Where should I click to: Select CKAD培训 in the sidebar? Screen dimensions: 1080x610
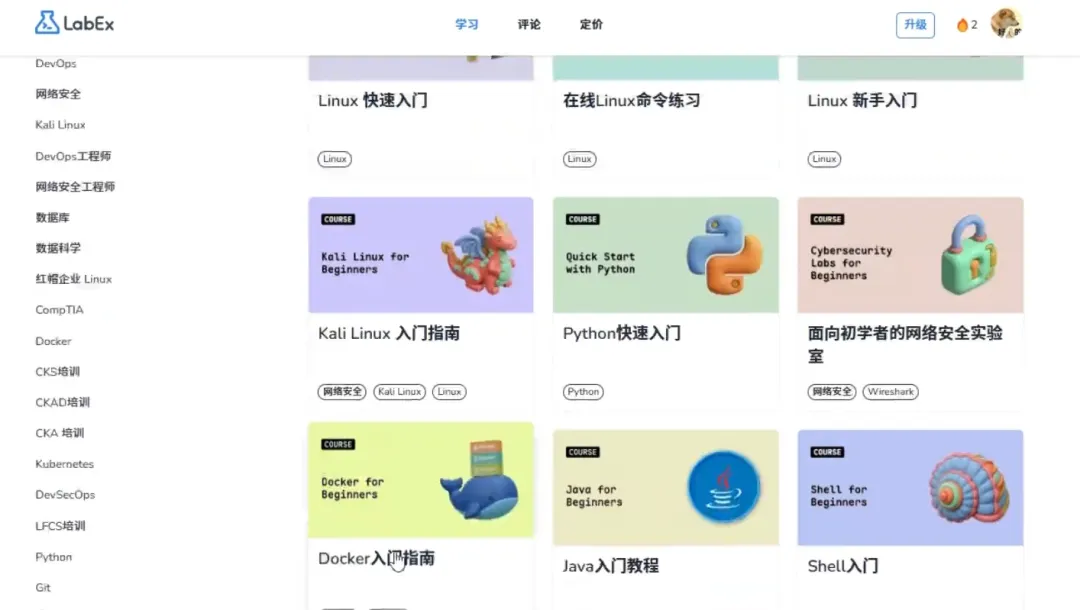coord(63,402)
